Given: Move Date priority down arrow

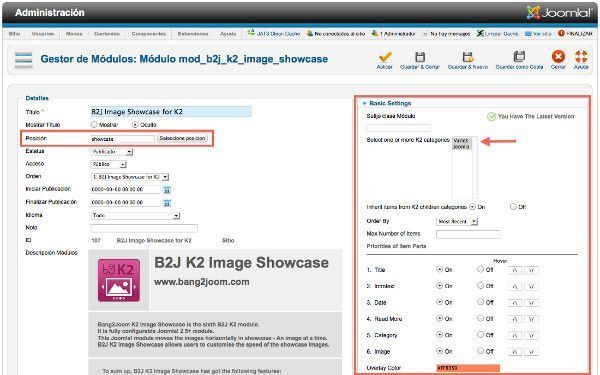Looking at the screenshot, I should (x=532, y=303).
